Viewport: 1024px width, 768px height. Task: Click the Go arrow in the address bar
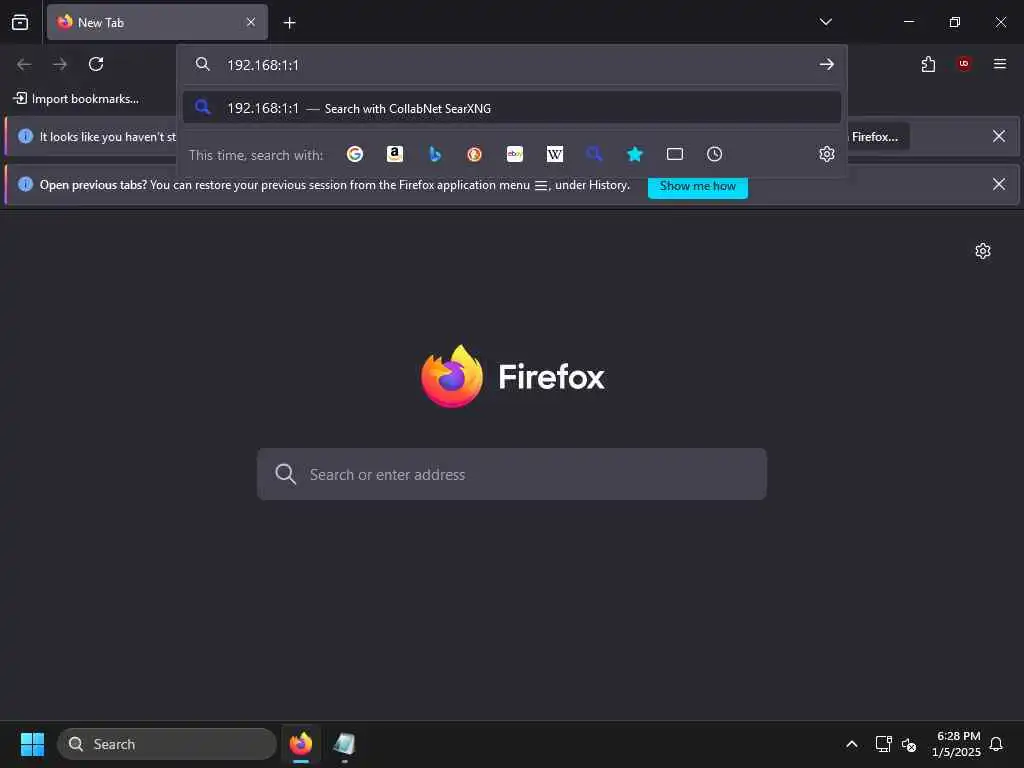827,64
